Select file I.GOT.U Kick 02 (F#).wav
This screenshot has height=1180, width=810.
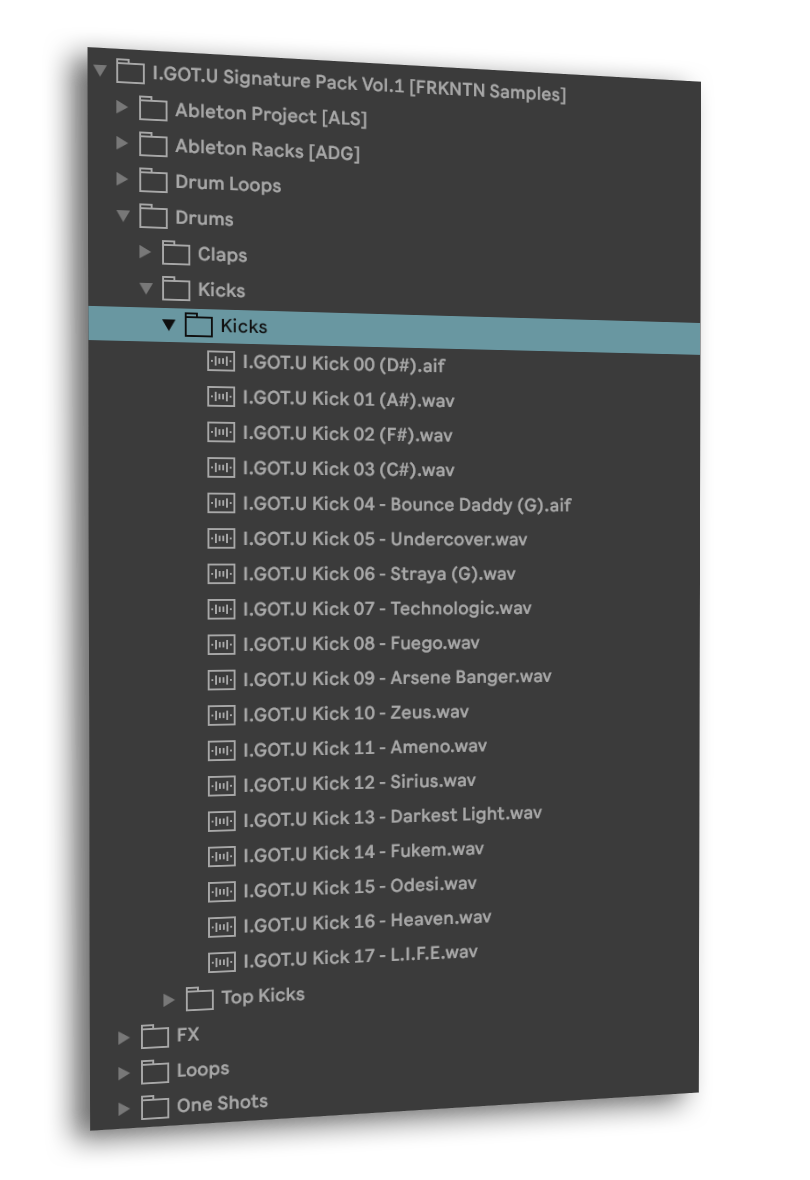point(347,434)
